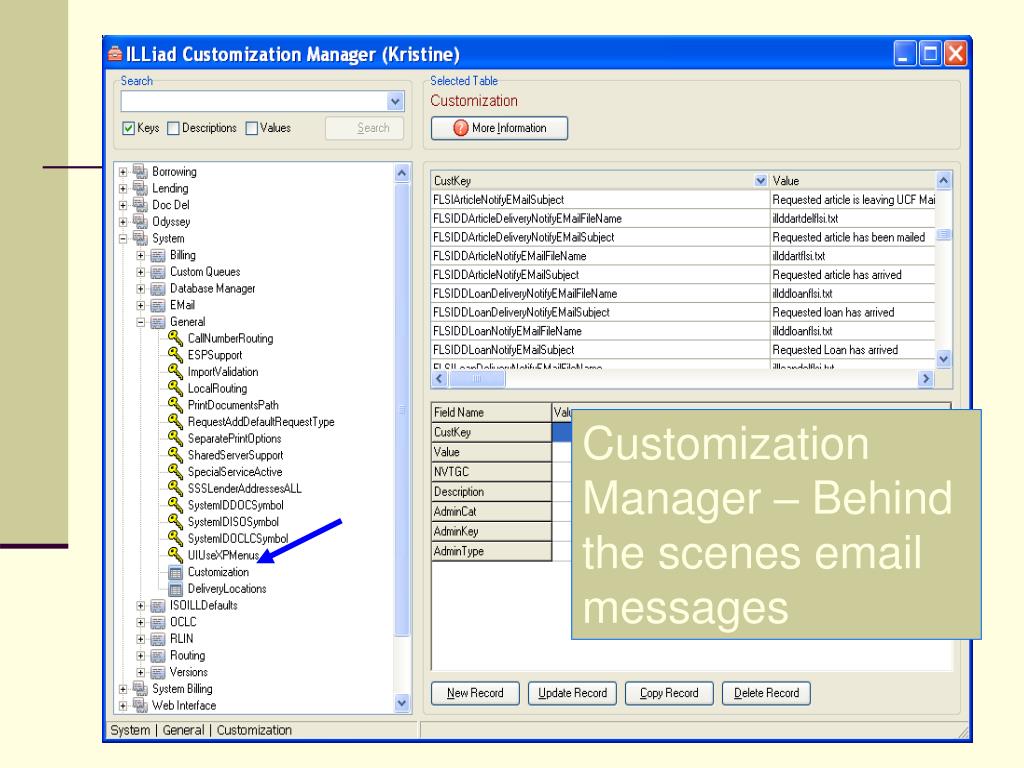The image size is (1024, 768).
Task: Click the key icon beside SystemIDISOSymbol
Action: coord(175,521)
